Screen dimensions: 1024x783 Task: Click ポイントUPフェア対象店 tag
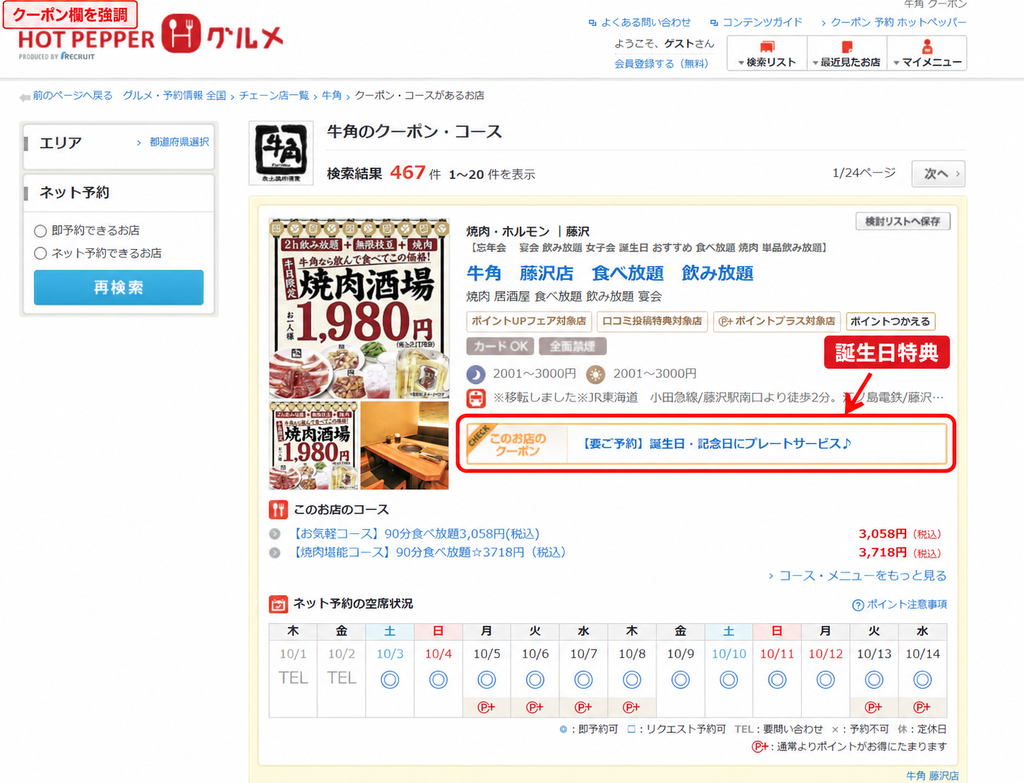pos(529,321)
